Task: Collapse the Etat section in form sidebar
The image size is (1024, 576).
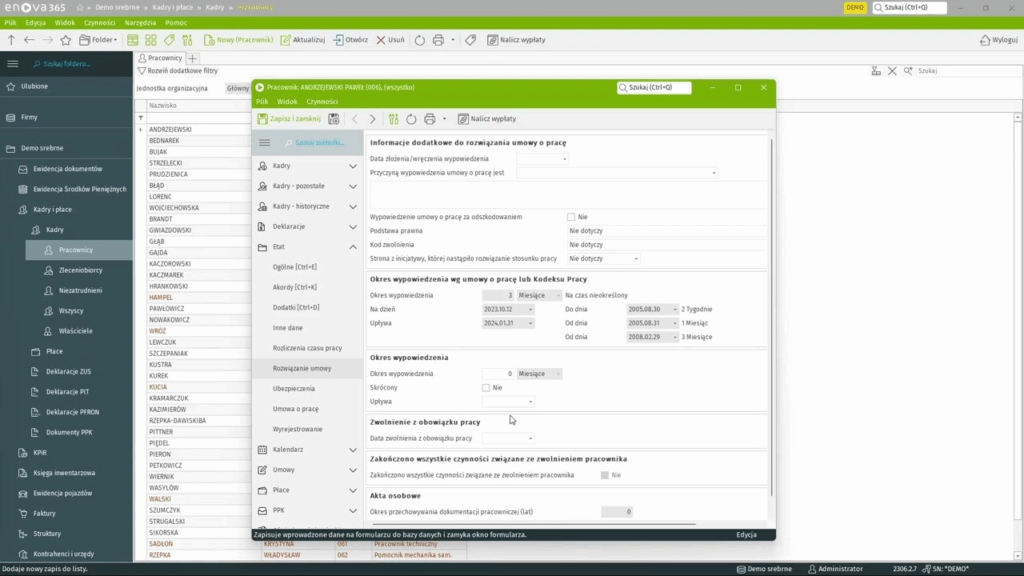Action: 352,247
